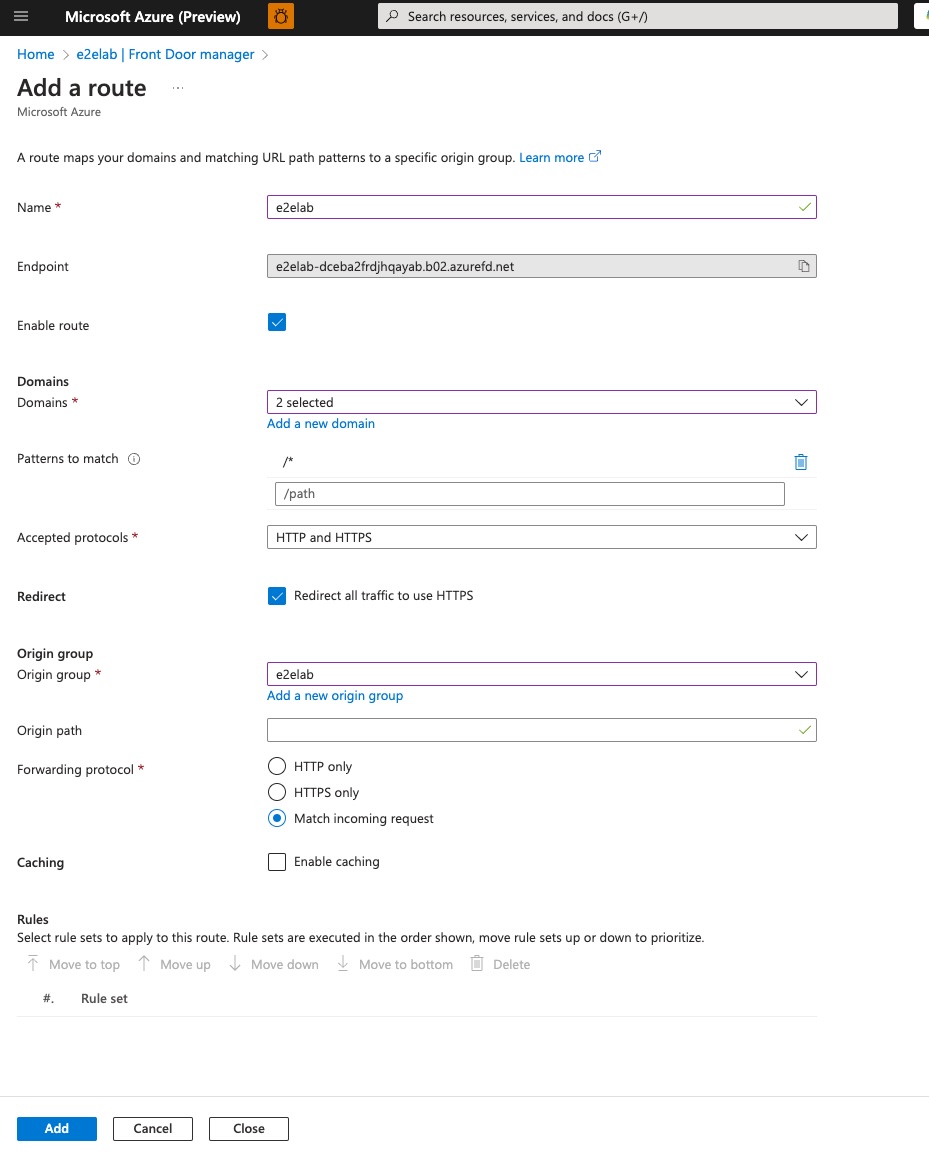Open the Domains selection dropdown
The height and width of the screenshot is (1157, 929).
pos(800,401)
